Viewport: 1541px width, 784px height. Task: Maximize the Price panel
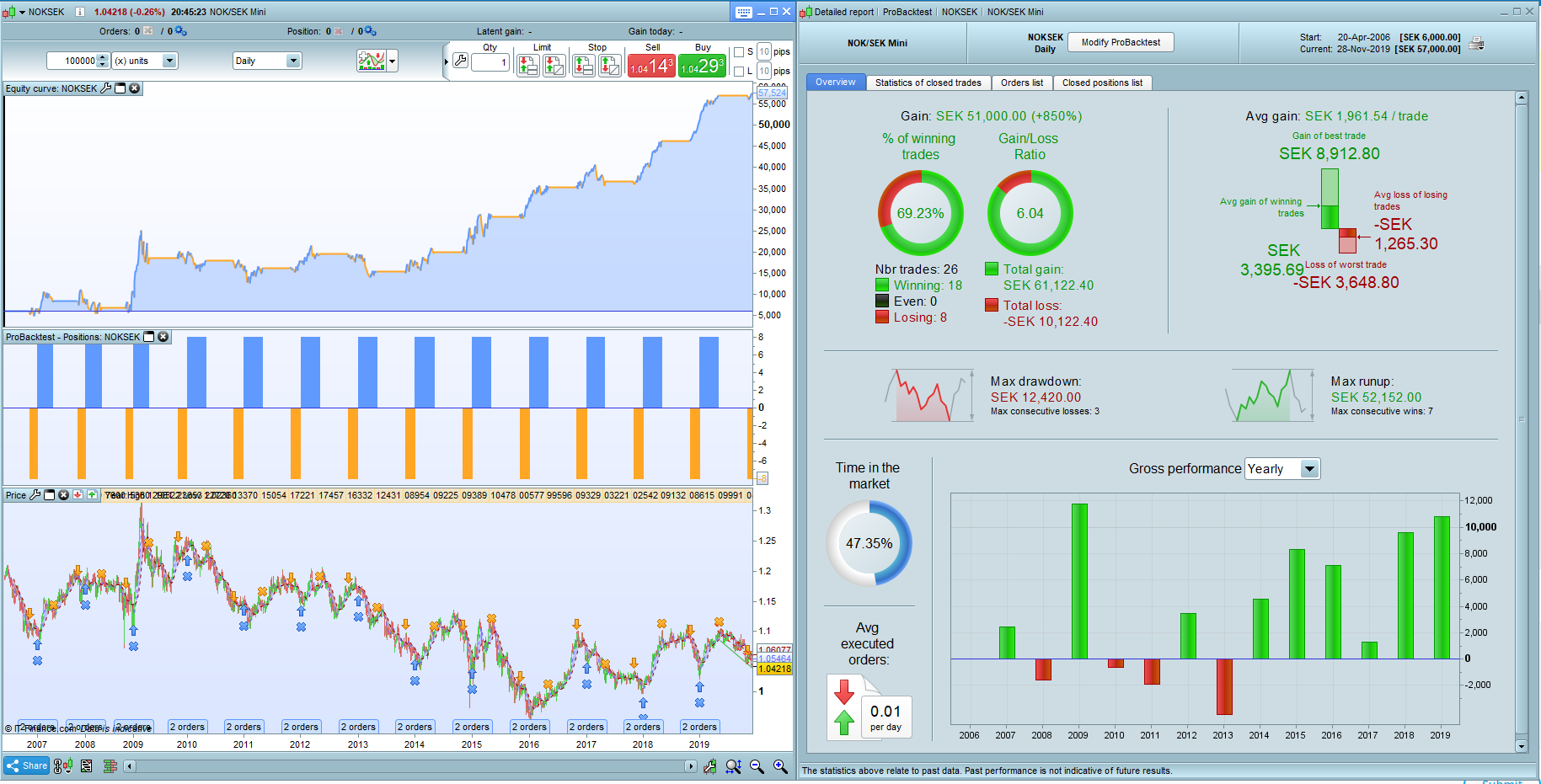tap(50, 495)
